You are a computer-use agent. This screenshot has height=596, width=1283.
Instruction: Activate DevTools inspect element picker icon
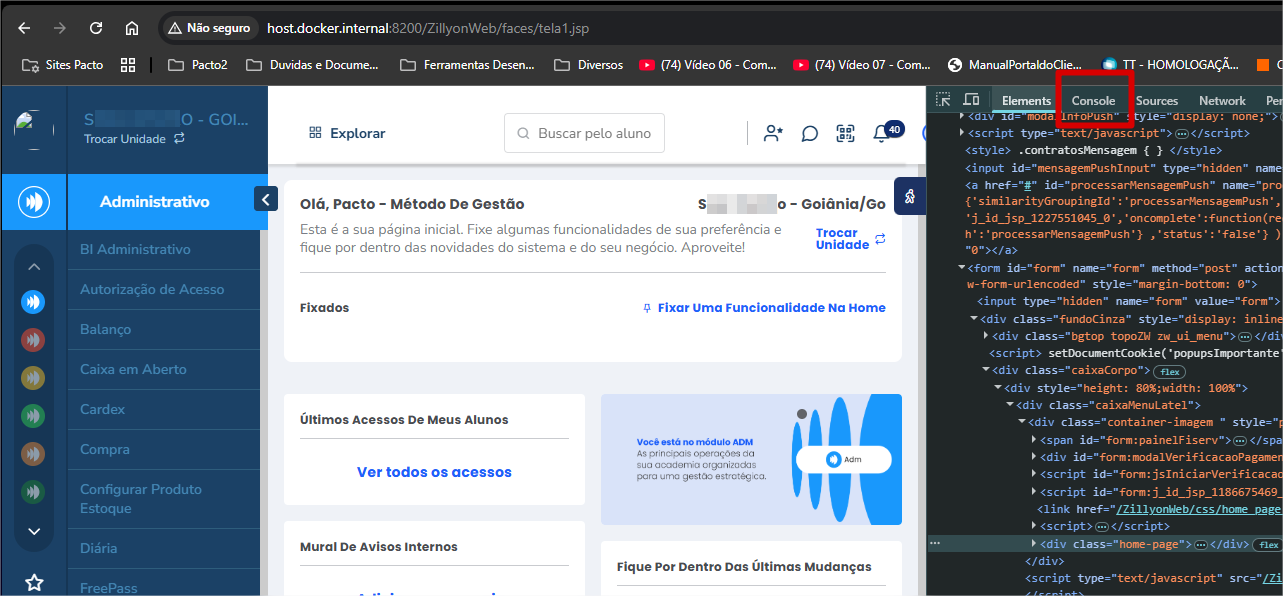943,100
